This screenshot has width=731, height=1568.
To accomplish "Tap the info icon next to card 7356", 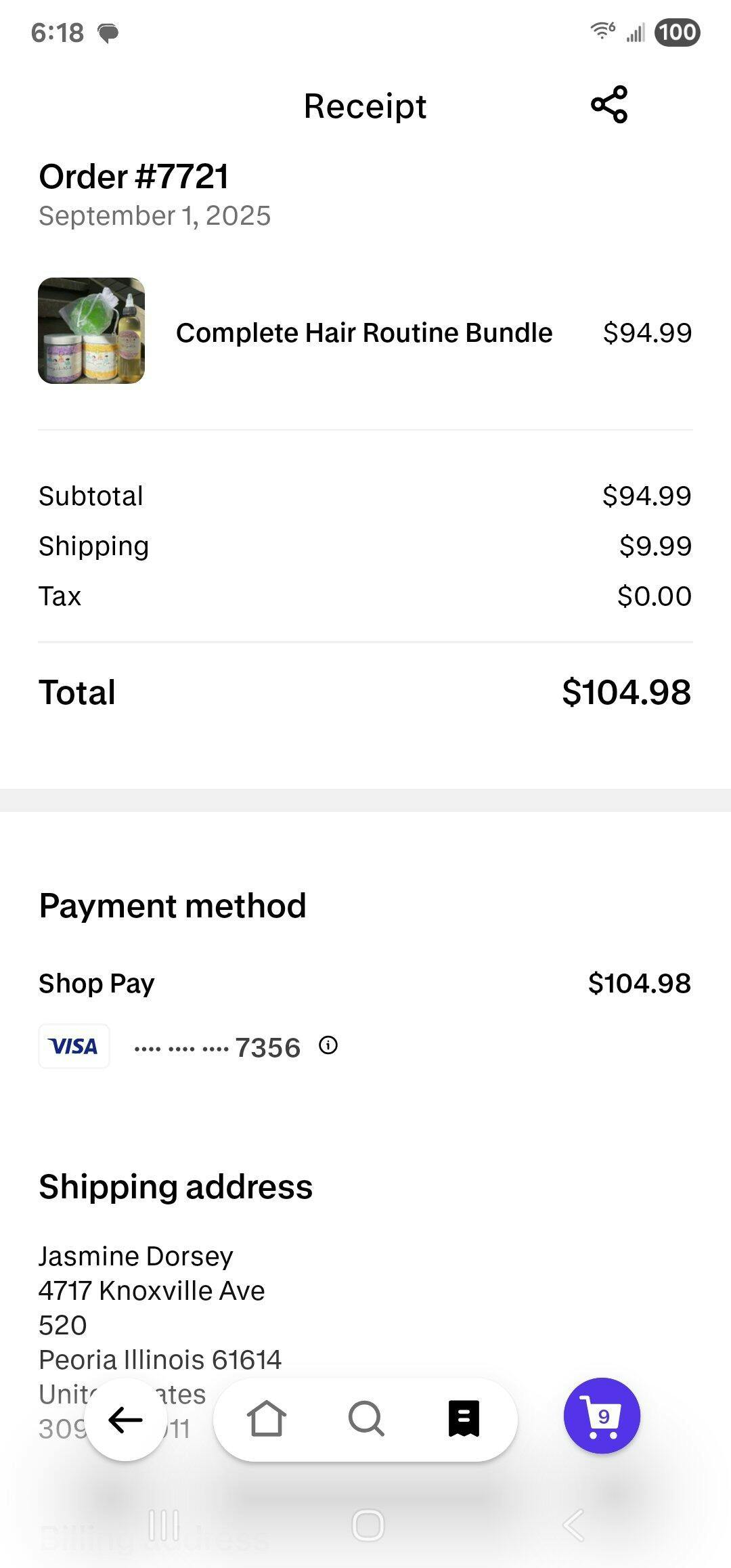I will 328,1045.
